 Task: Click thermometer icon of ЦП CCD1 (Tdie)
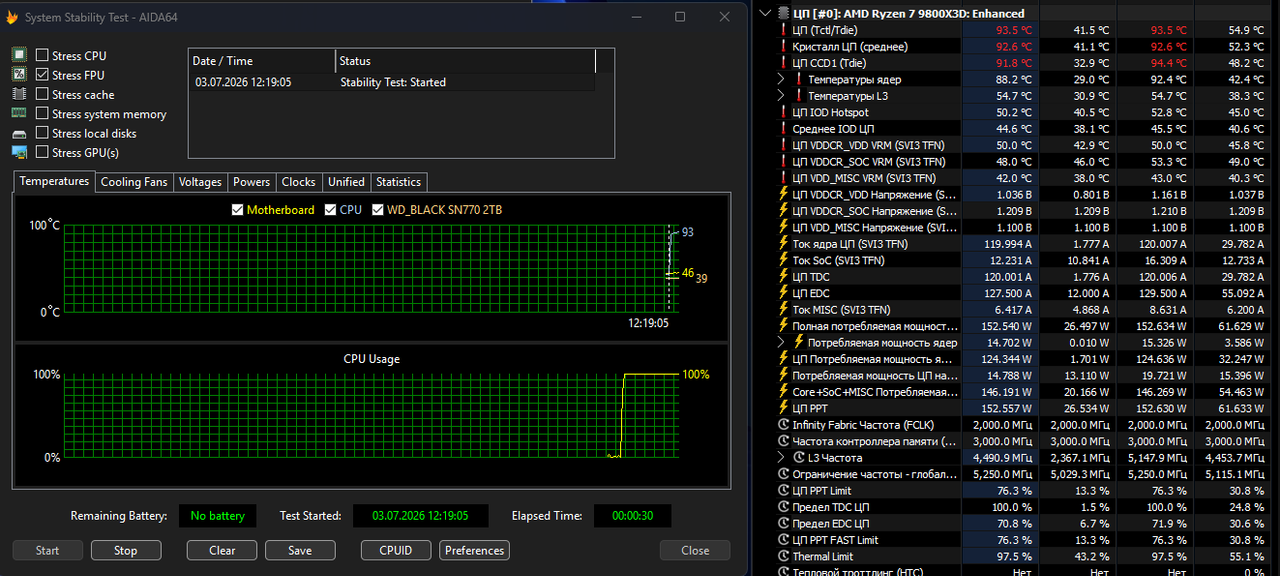coord(784,63)
